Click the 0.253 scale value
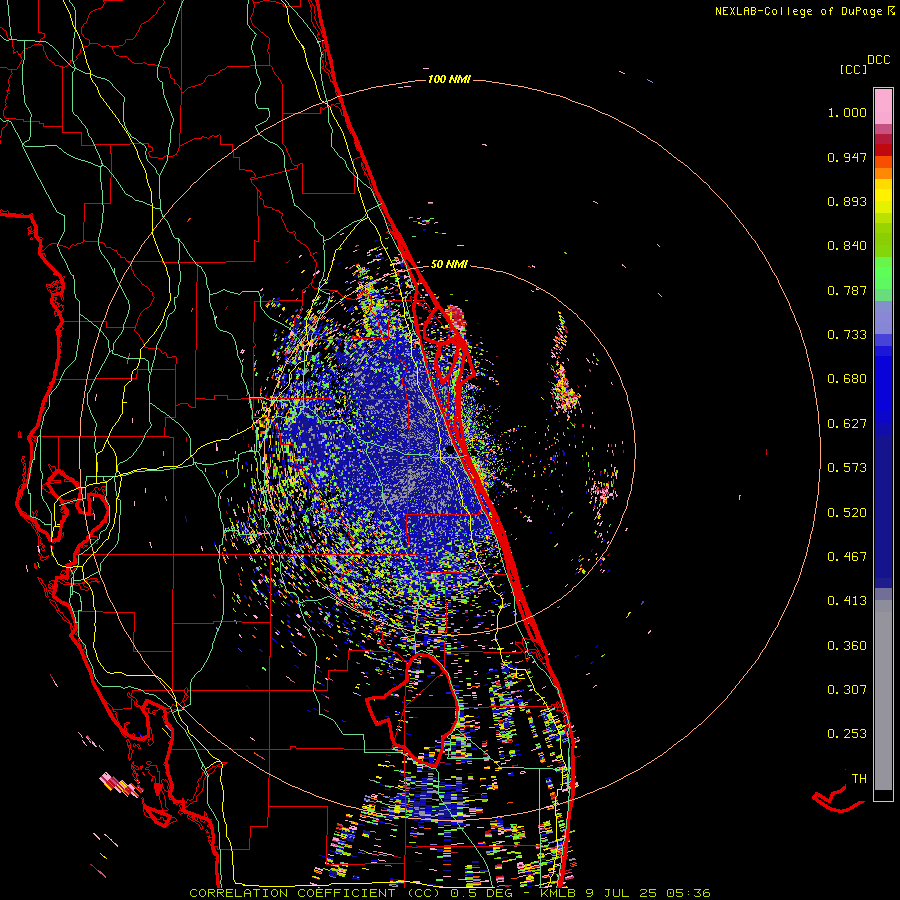 pos(847,734)
